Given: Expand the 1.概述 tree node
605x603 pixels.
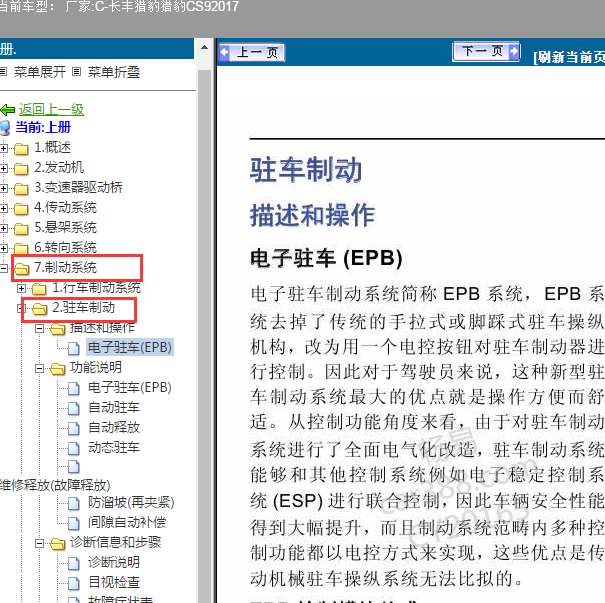Looking at the screenshot, I should pyautogui.click(x=3, y=148).
